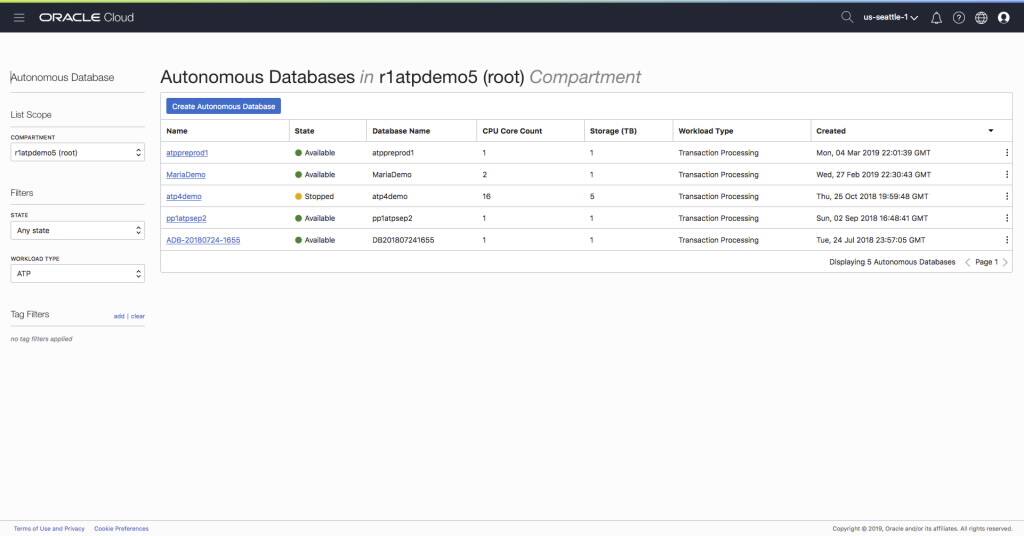Sort by State column header

click(x=304, y=131)
